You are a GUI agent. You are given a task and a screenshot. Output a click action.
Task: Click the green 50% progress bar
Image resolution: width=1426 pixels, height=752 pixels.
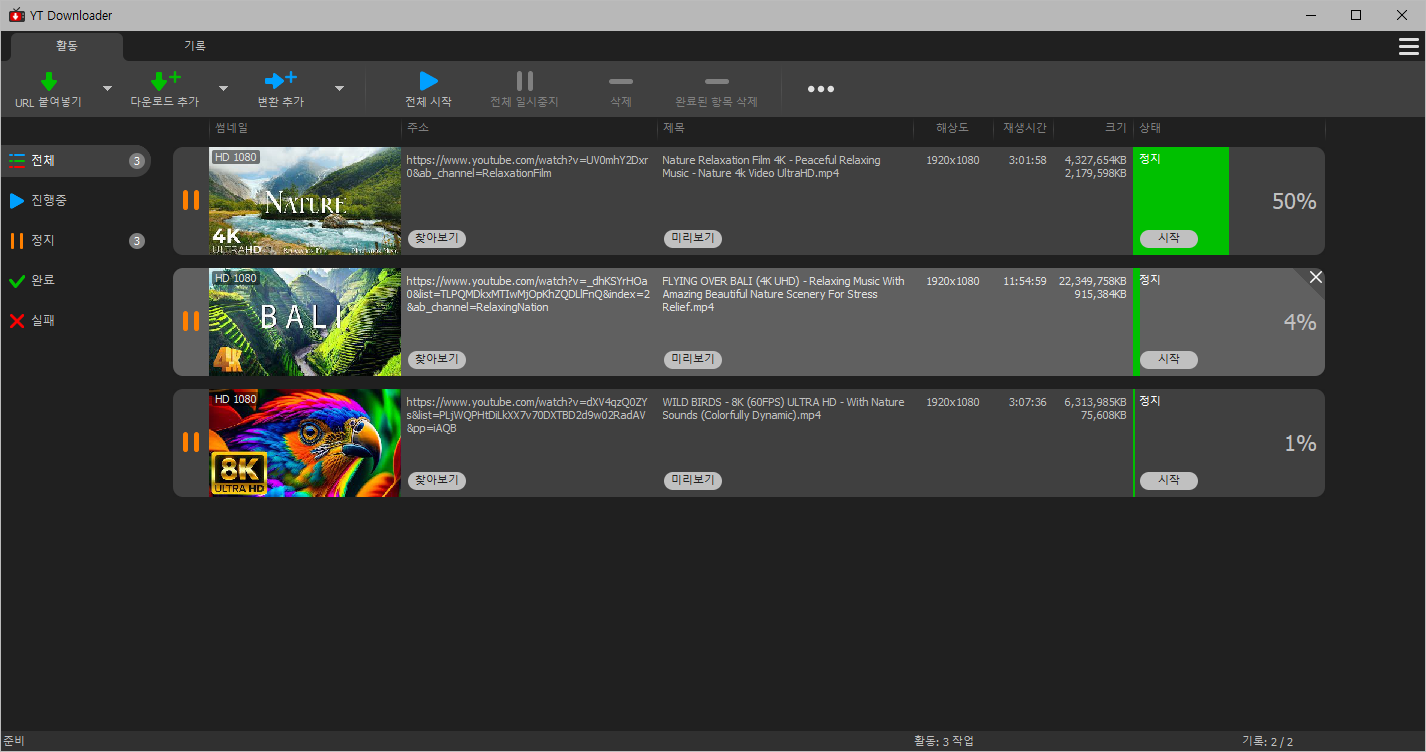click(1181, 201)
